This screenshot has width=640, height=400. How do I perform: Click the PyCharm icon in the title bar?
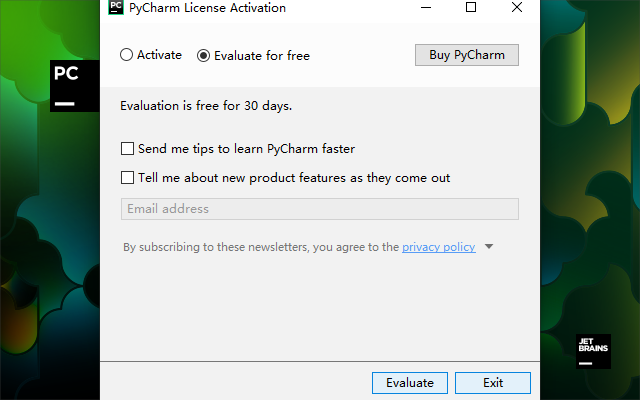(x=116, y=8)
